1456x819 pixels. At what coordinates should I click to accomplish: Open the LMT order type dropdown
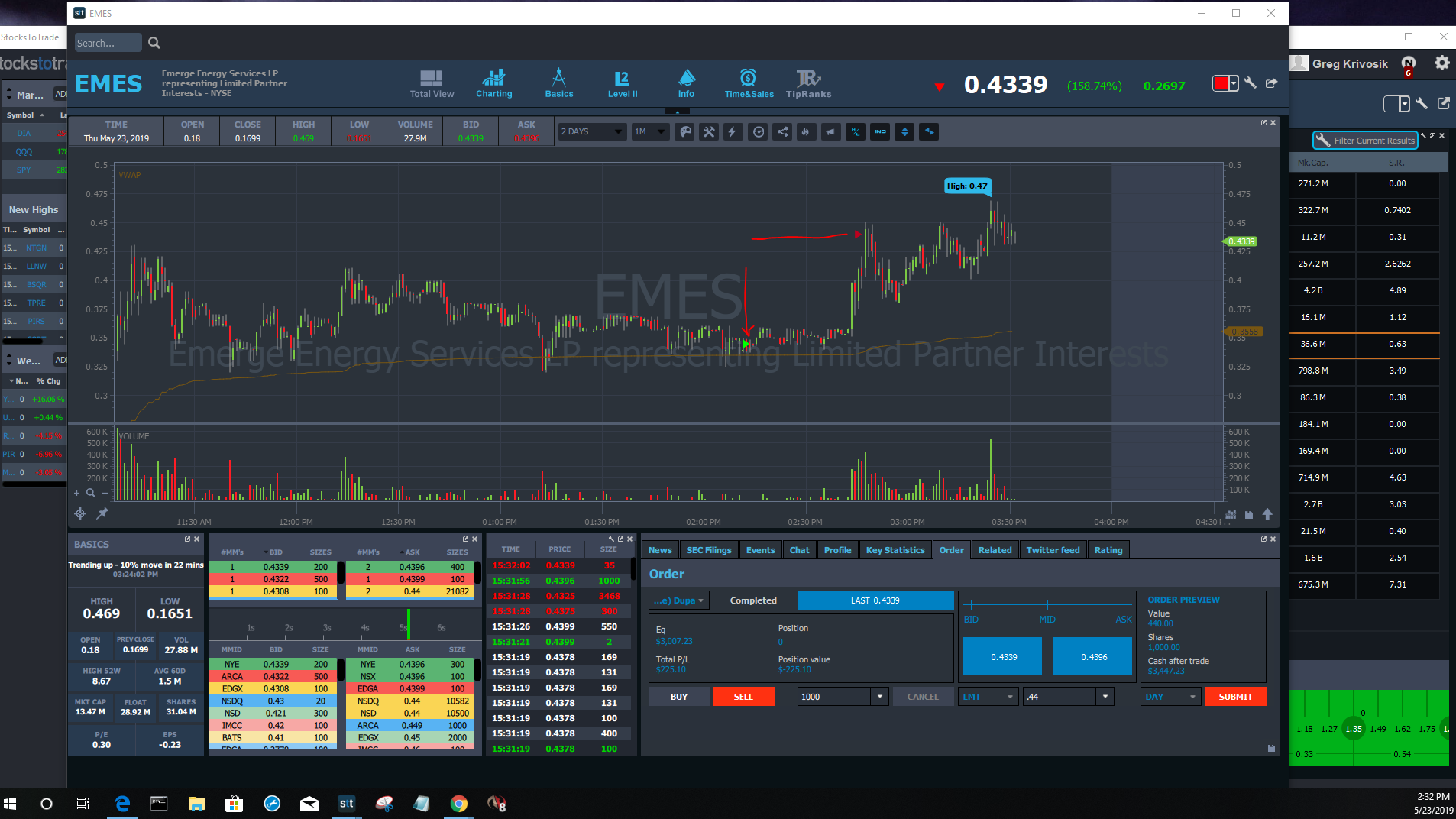(988, 697)
